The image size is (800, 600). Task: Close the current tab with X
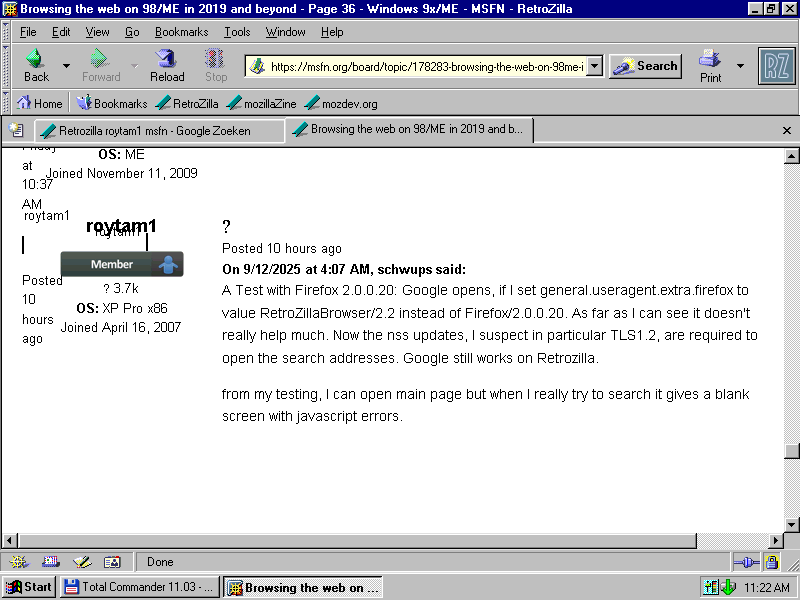(787, 131)
